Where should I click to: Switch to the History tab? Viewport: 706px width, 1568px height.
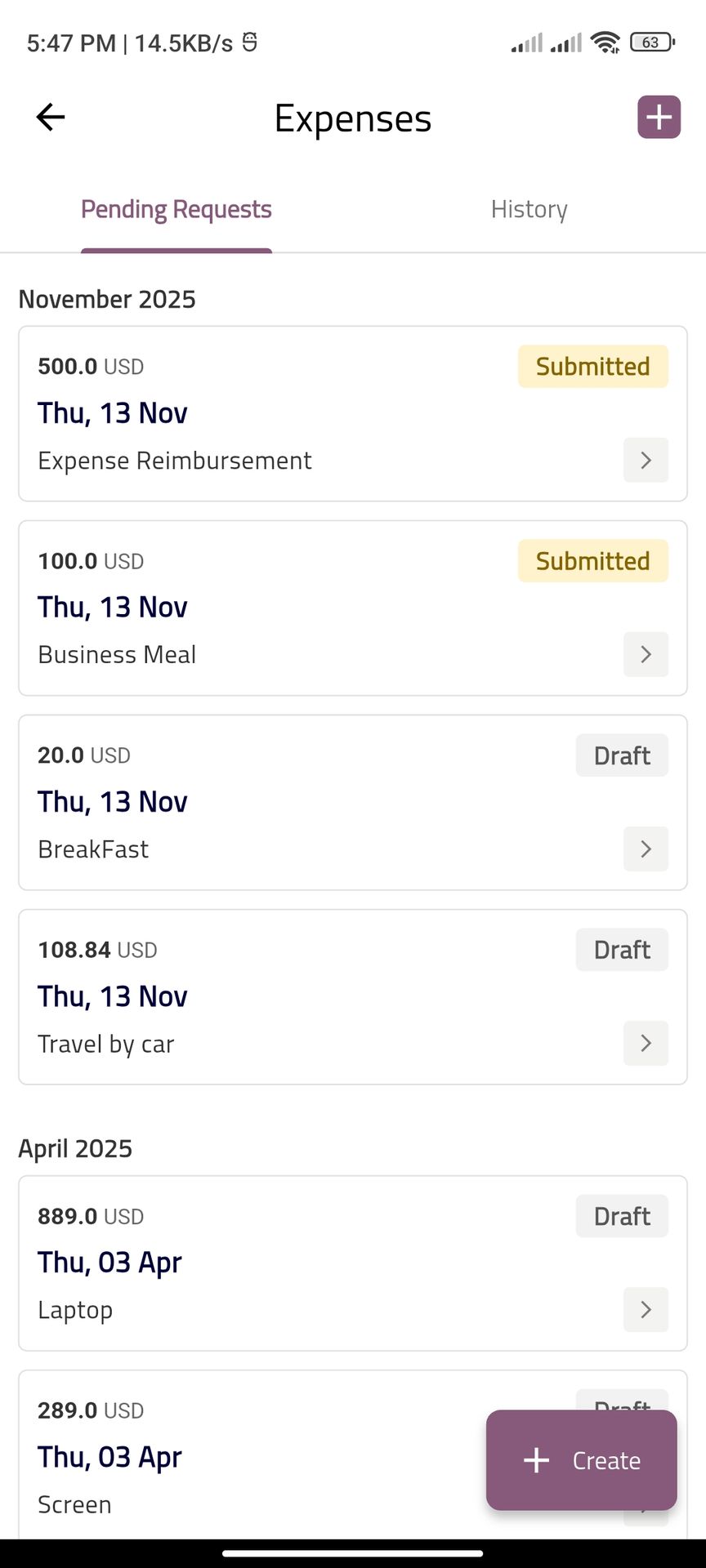tap(529, 210)
